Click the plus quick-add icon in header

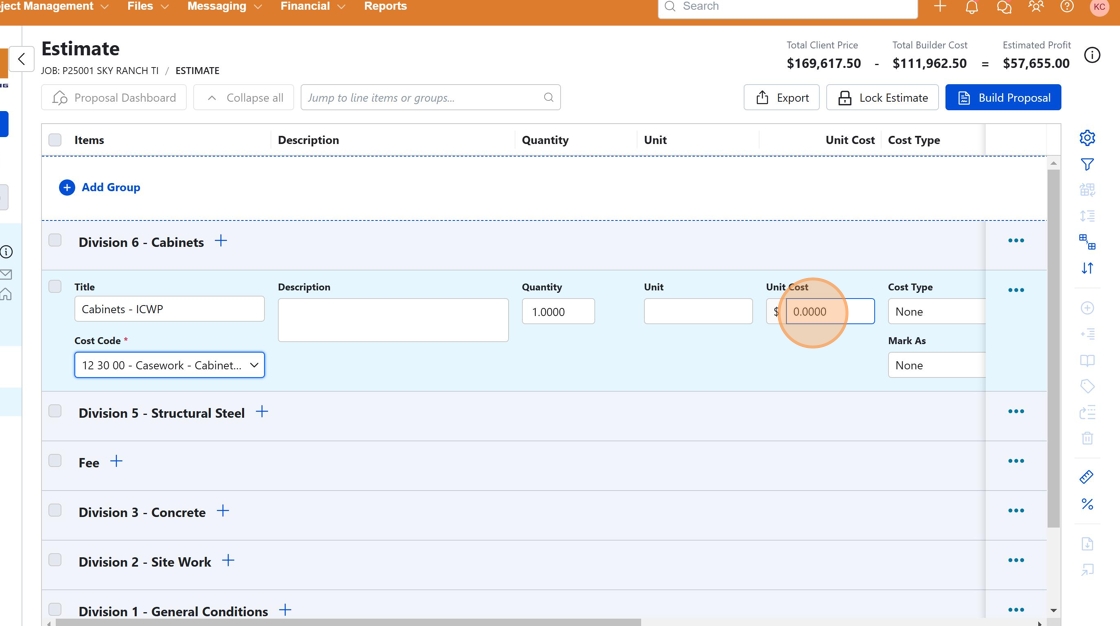940,6
